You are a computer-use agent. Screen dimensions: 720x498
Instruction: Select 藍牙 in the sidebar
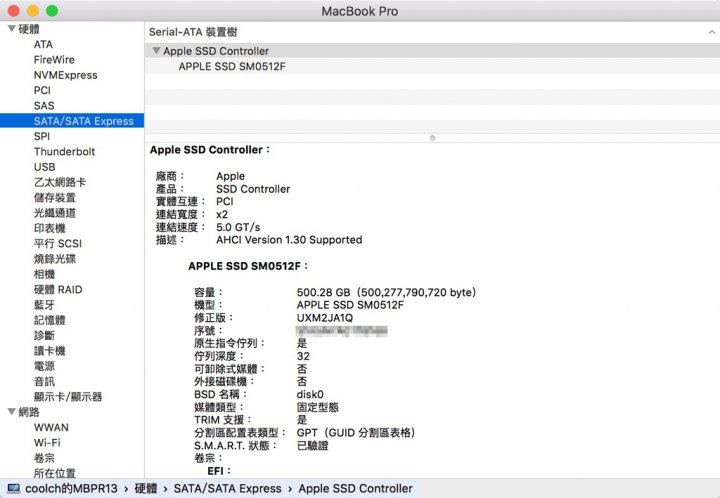(x=44, y=305)
